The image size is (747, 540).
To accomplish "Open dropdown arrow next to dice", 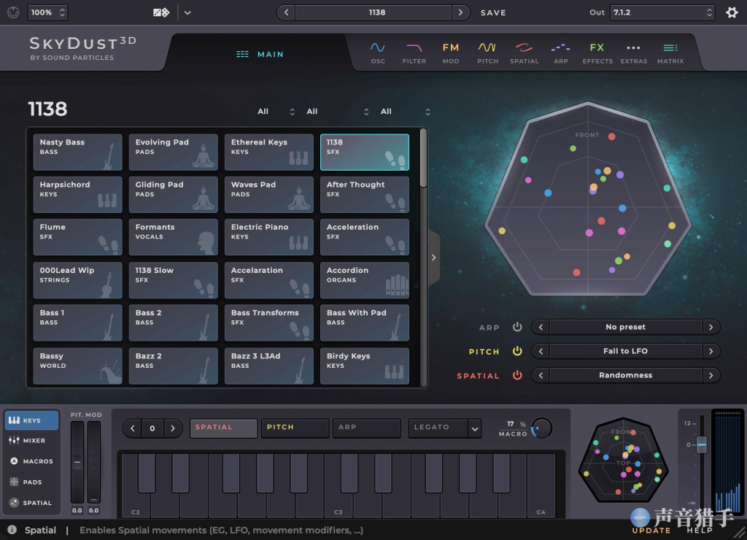I will 188,13.
